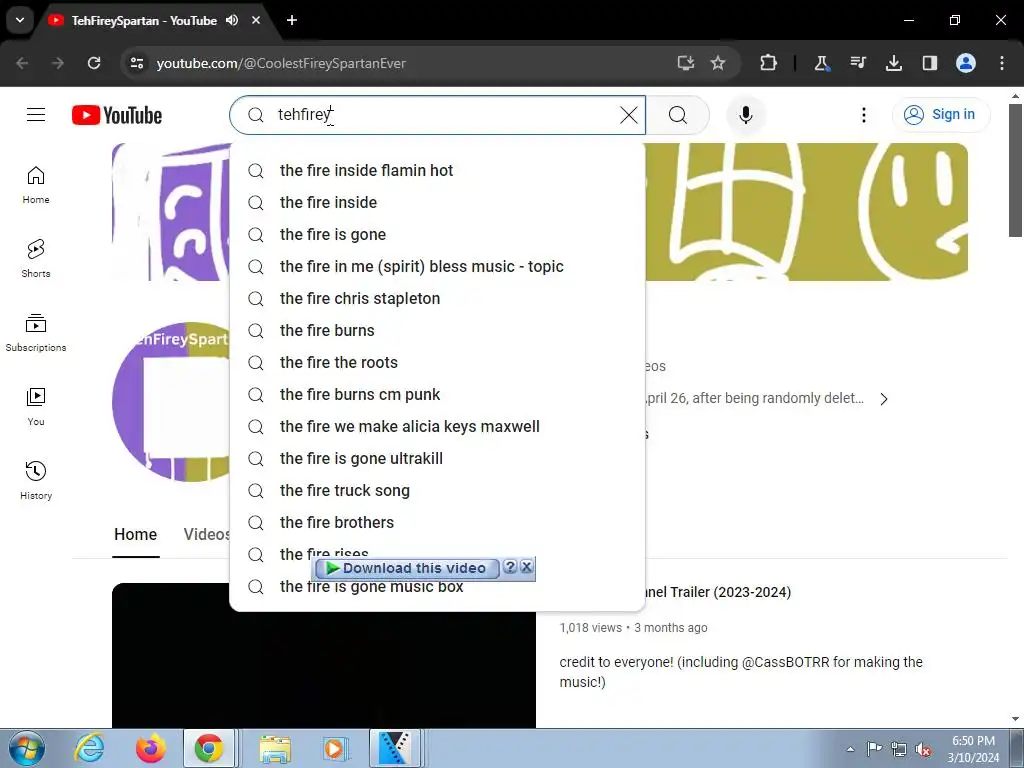Open YouTube settings three-dot menu

pyautogui.click(x=863, y=115)
